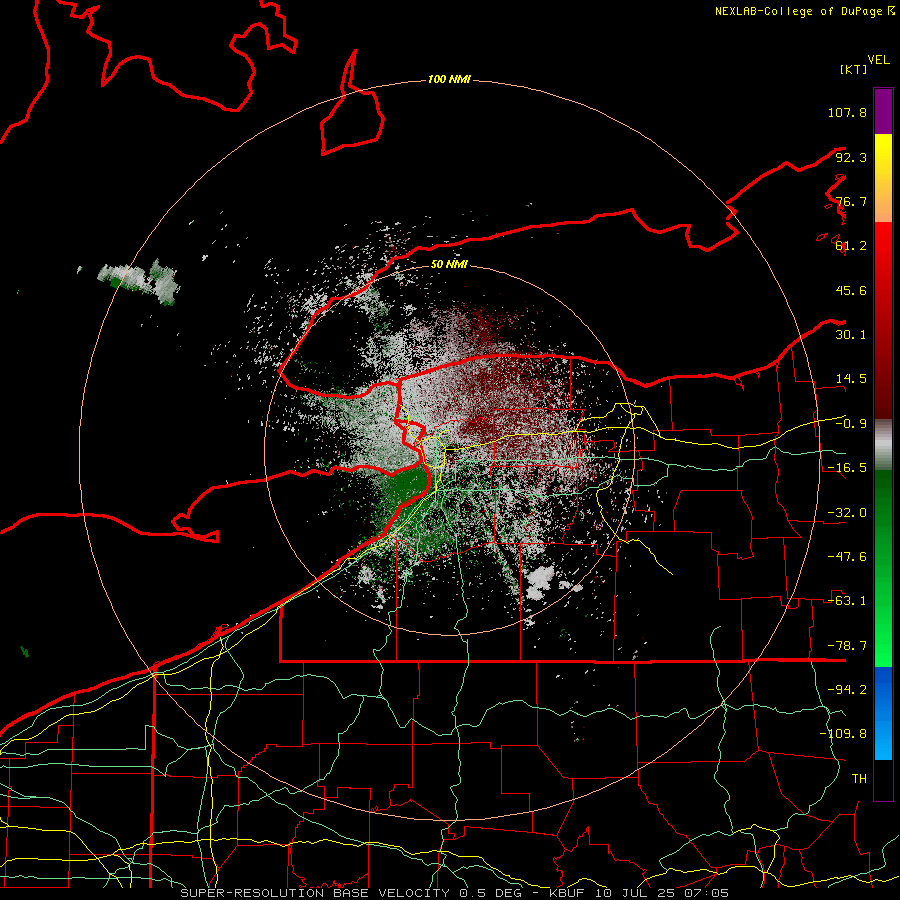The height and width of the screenshot is (900, 900).
Task: Click the 100 NMI range ring label
Action: click(x=449, y=79)
